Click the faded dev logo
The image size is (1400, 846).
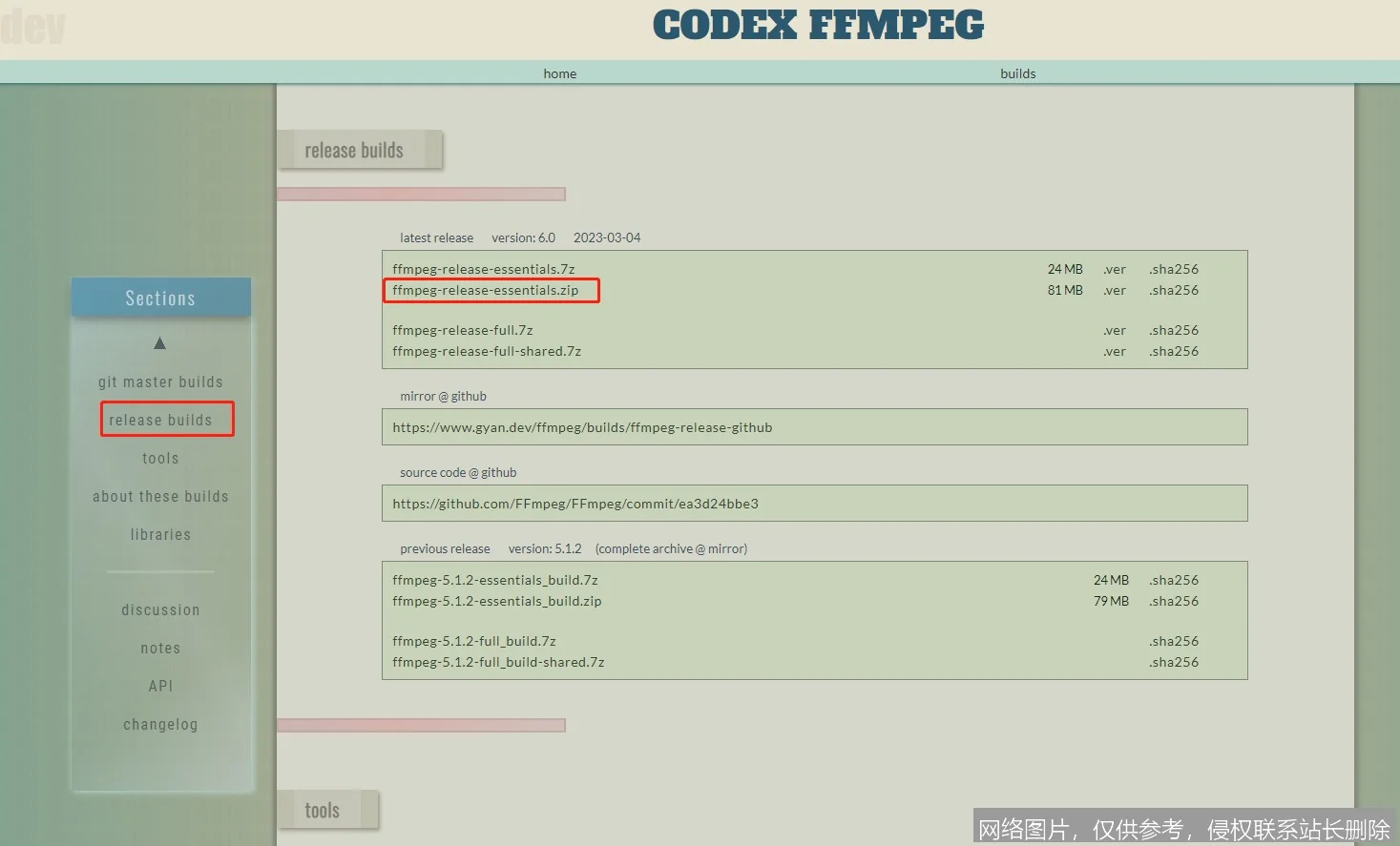[x=33, y=26]
